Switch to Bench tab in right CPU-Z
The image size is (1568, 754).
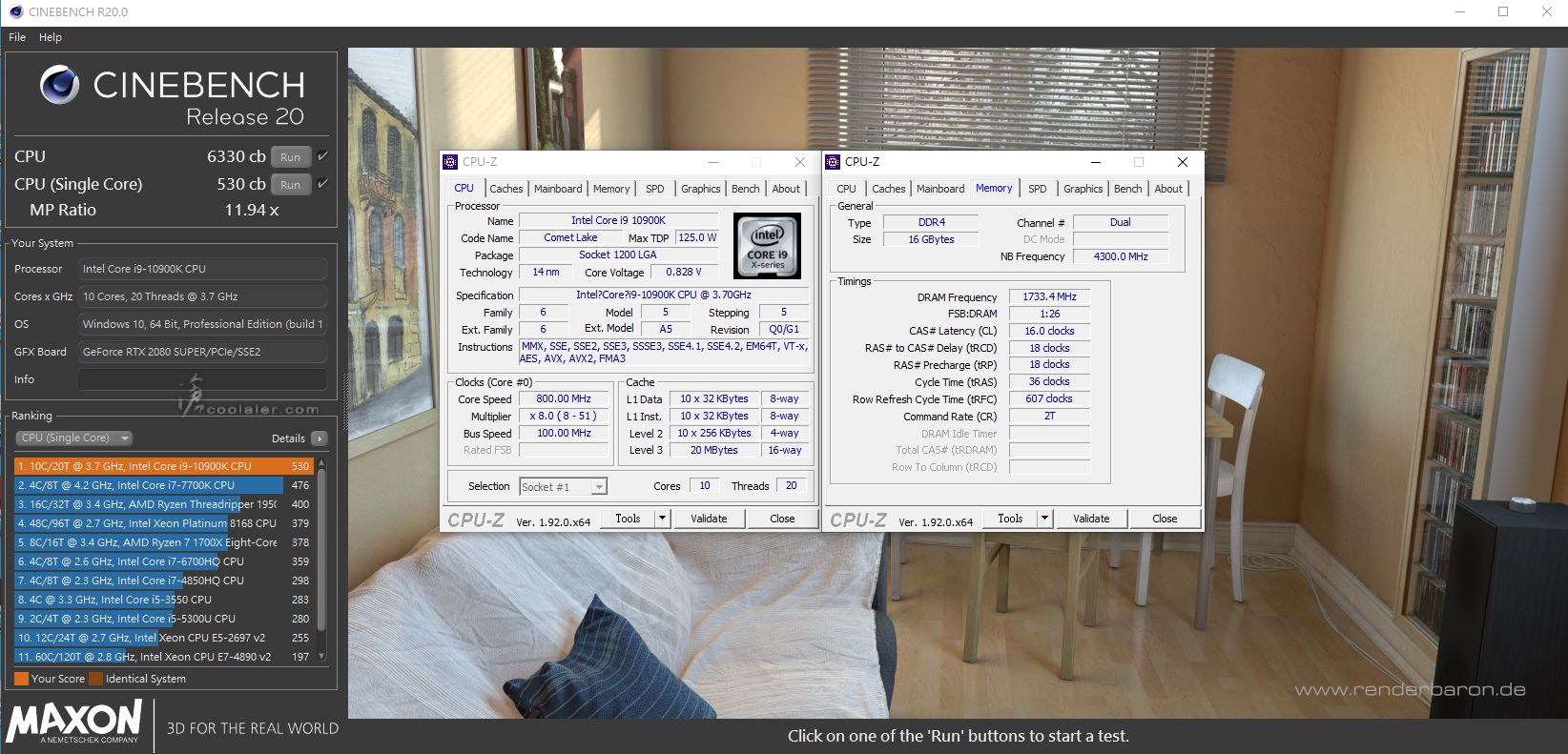coord(1128,189)
